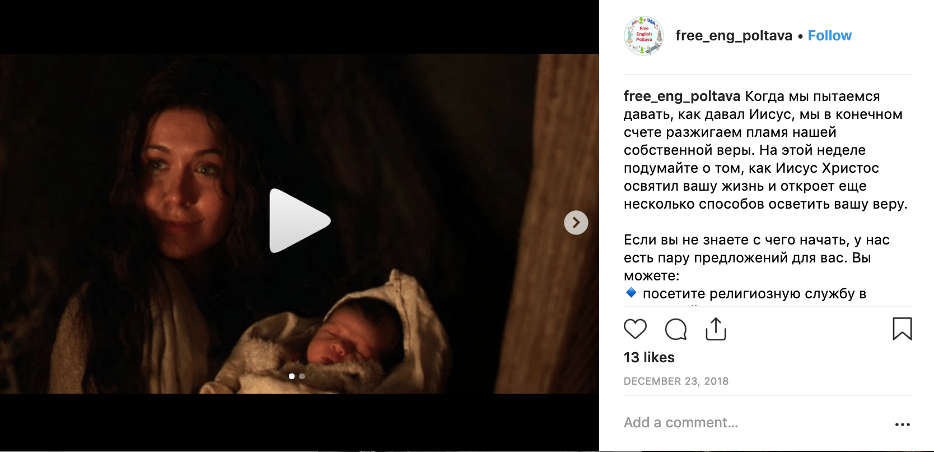Open the December 23, 2018 timestamp link

(x=675, y=381)
